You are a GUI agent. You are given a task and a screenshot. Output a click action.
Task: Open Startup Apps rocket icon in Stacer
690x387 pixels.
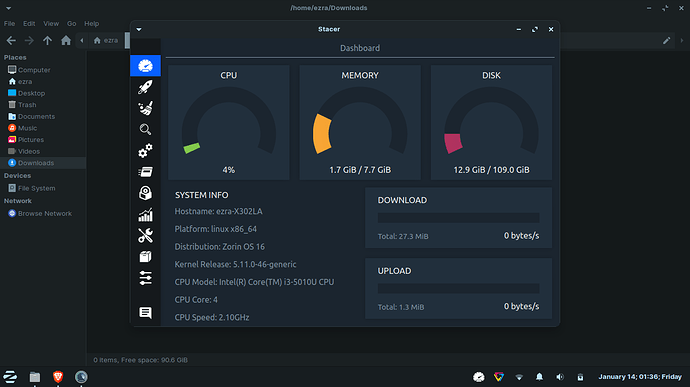click(x=145, y=87)
